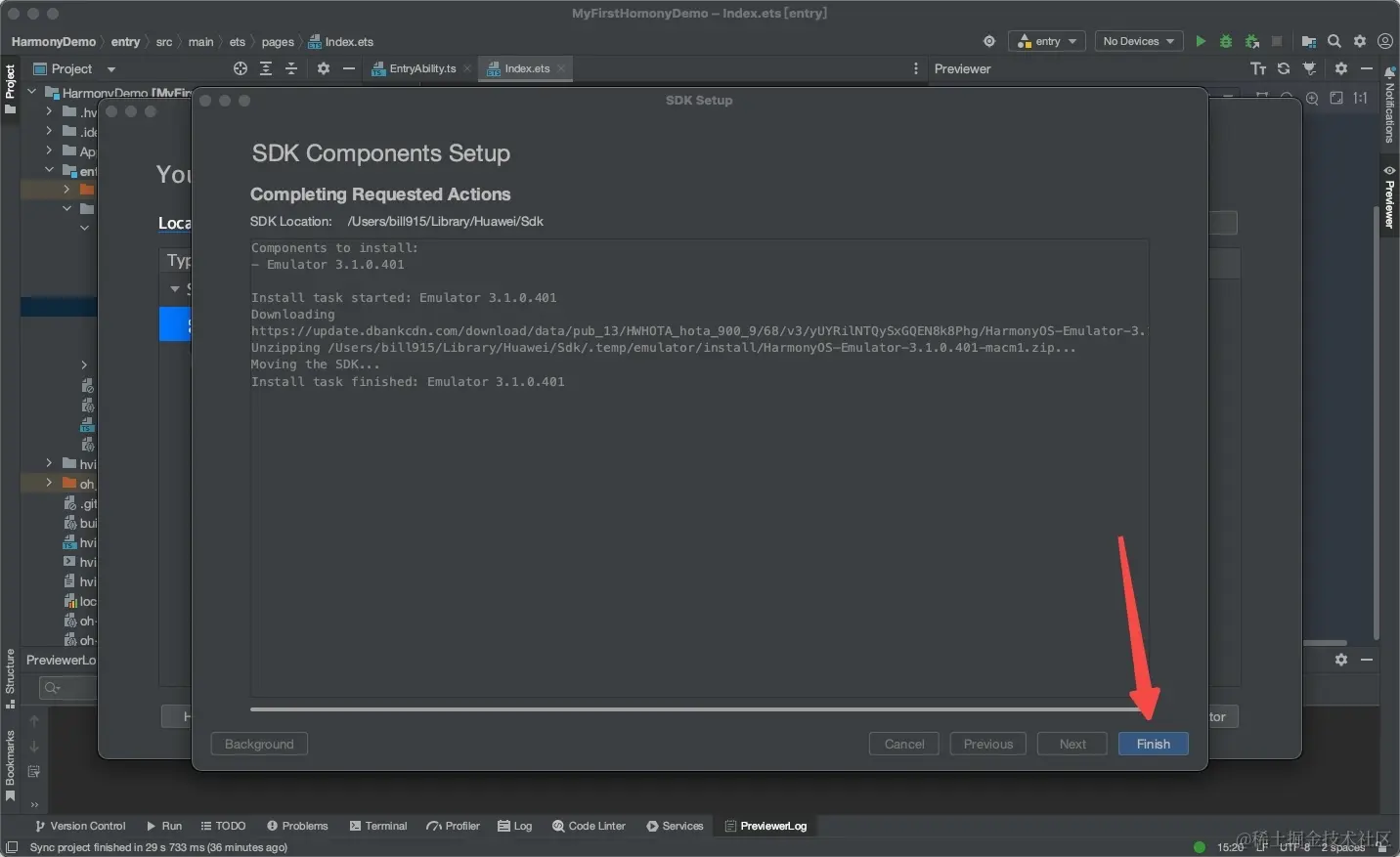Zoom in the Previewer with magnifier icon
Screen dimensions: 1400x857
point(1312,98)
